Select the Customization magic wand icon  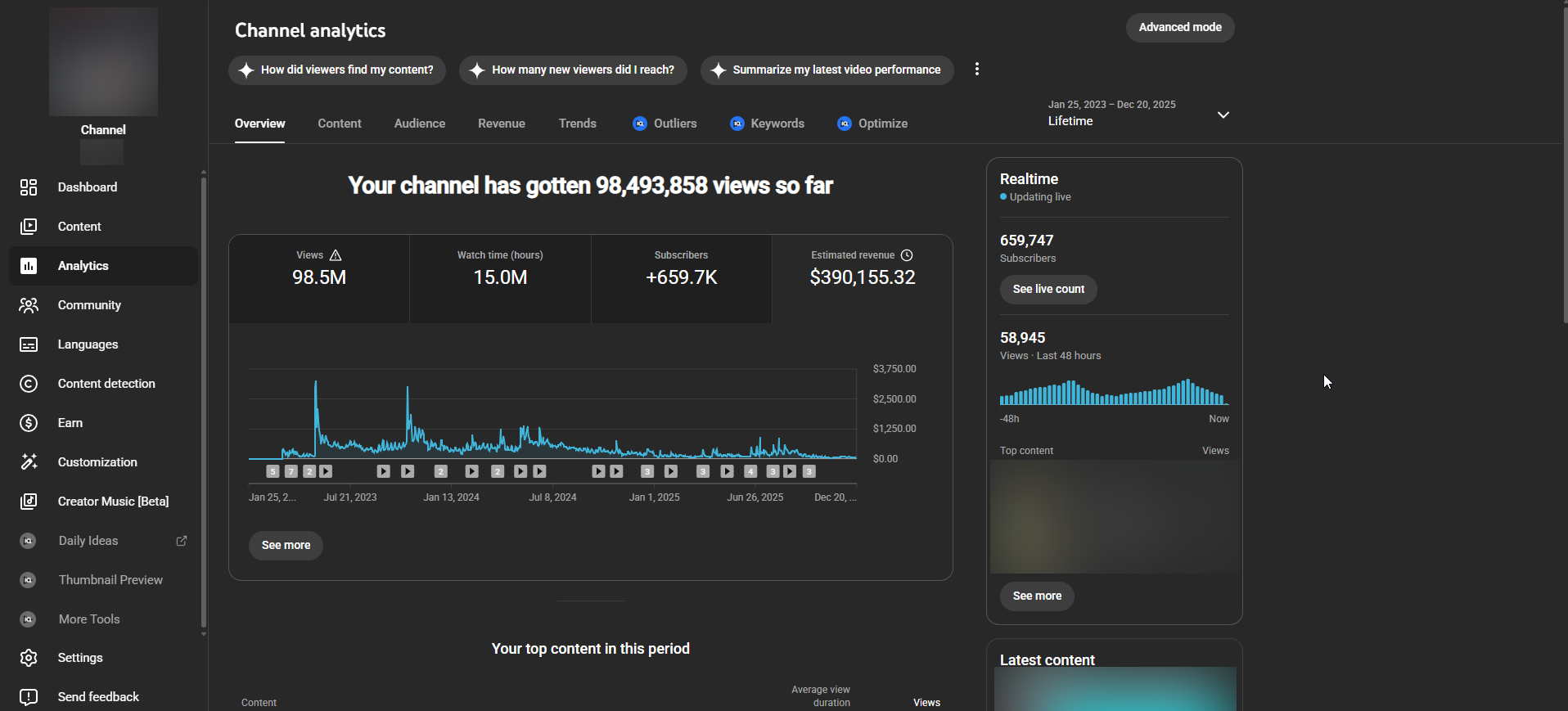point(29,462)
